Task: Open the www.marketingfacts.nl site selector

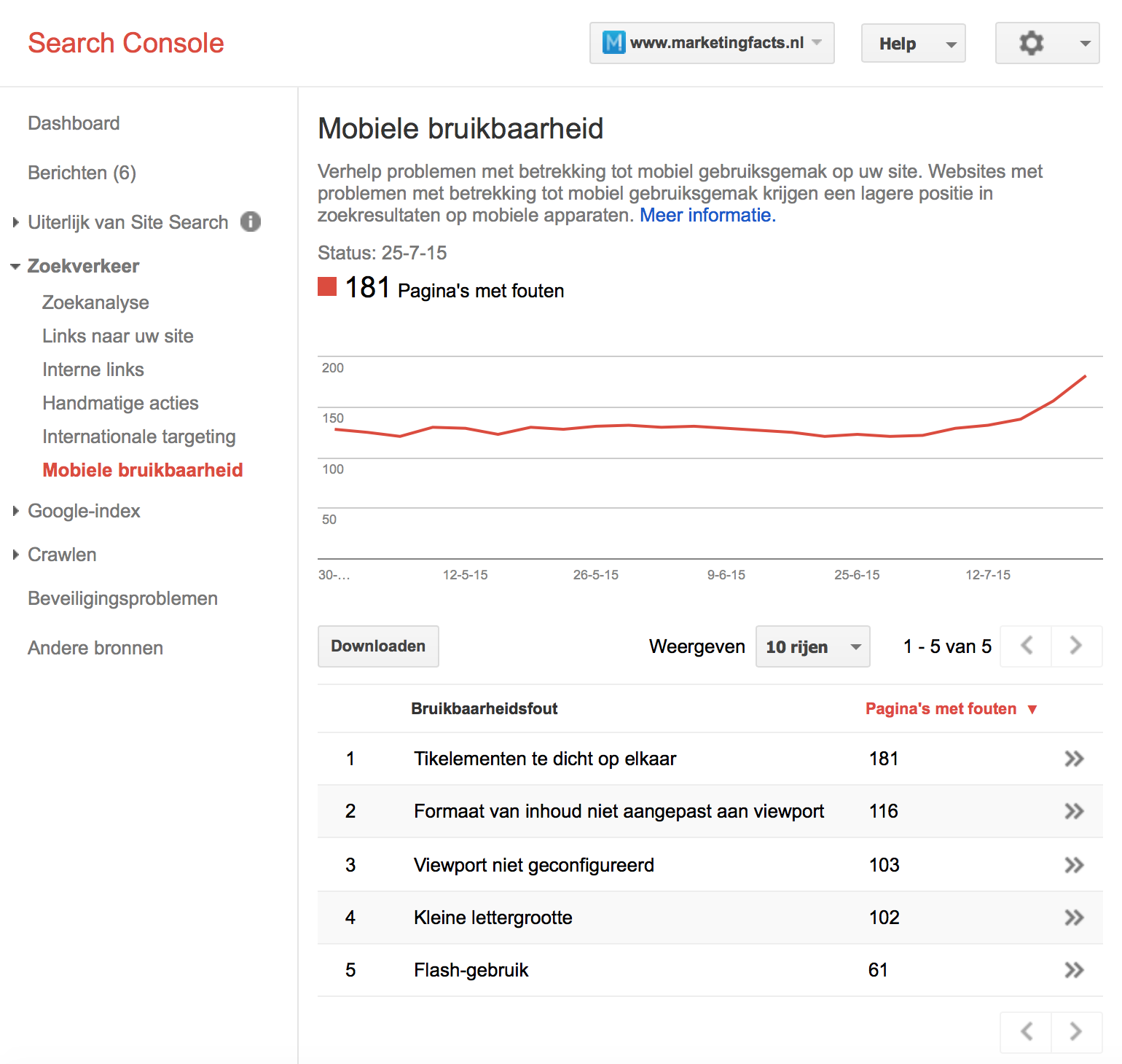Action: tap(712, 43)
